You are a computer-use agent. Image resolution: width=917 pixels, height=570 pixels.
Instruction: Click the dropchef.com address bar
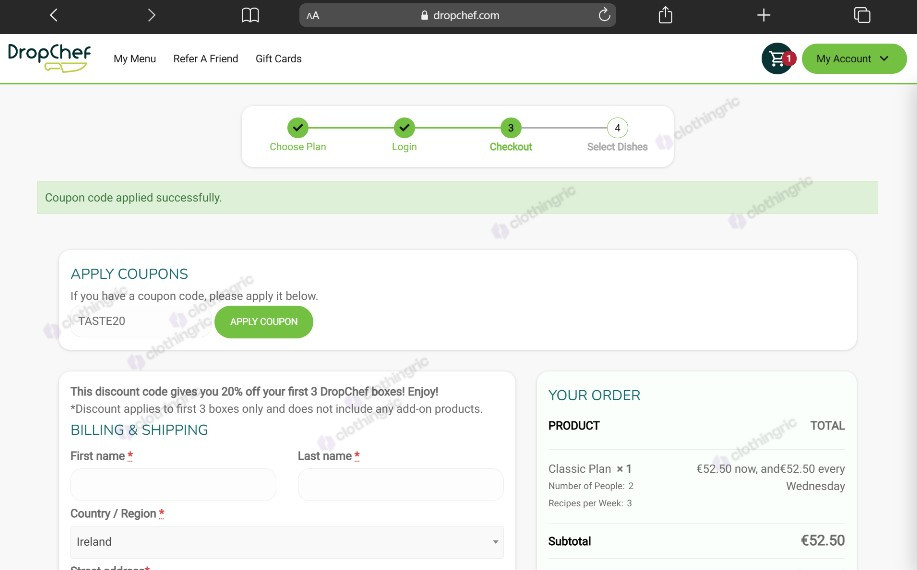coord(457,15)
